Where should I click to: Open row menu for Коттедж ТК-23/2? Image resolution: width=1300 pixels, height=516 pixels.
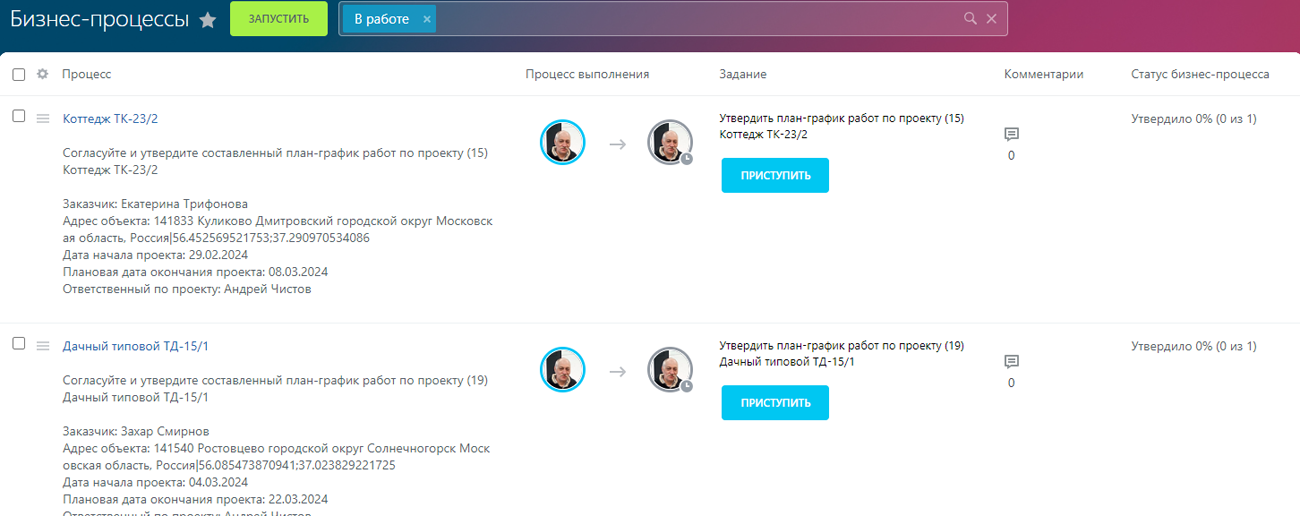point(43,119)
